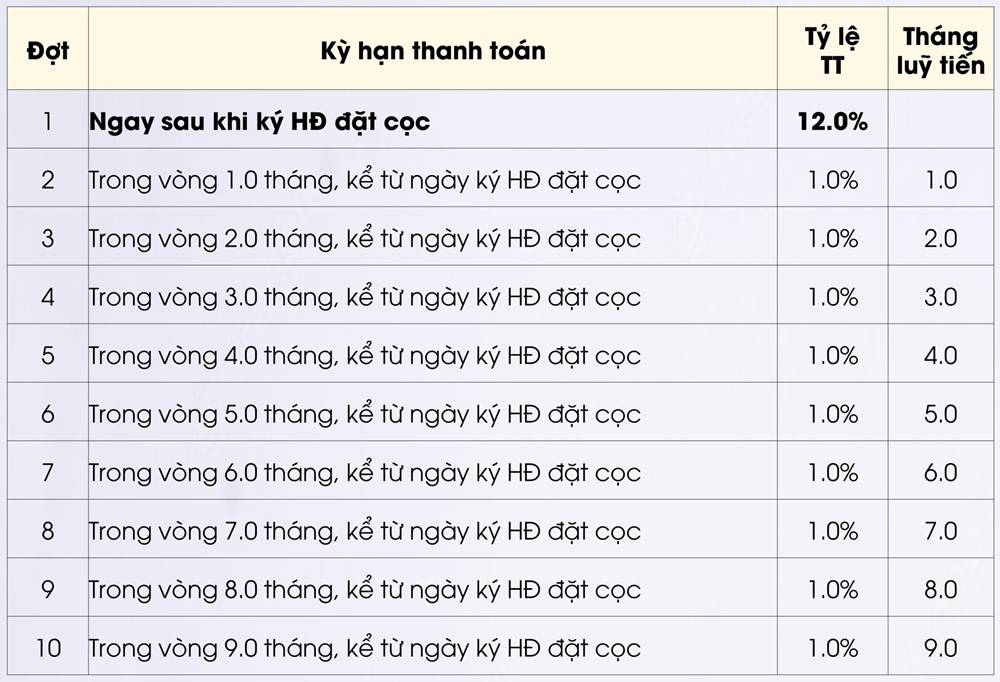Viewport: 1000px width, 682px height.
Task: Select the "Trong vòng 3.0 tháng" payment term
Action: pyautogui.click(x=364, y=297)
